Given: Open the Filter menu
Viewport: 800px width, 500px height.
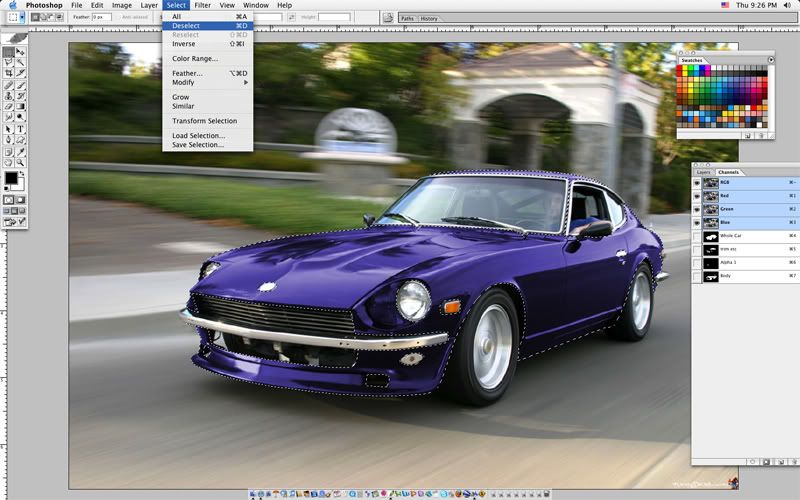Looking at the screenshot, I should click(202, 5).
